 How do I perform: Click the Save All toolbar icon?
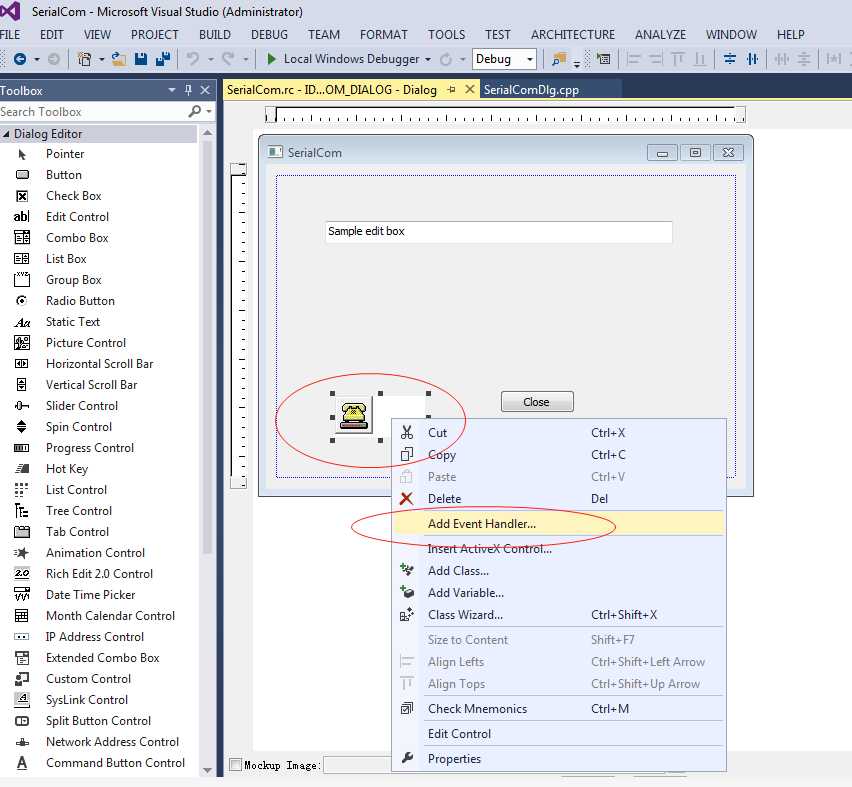pyautogui.click(x=163, y=59)
